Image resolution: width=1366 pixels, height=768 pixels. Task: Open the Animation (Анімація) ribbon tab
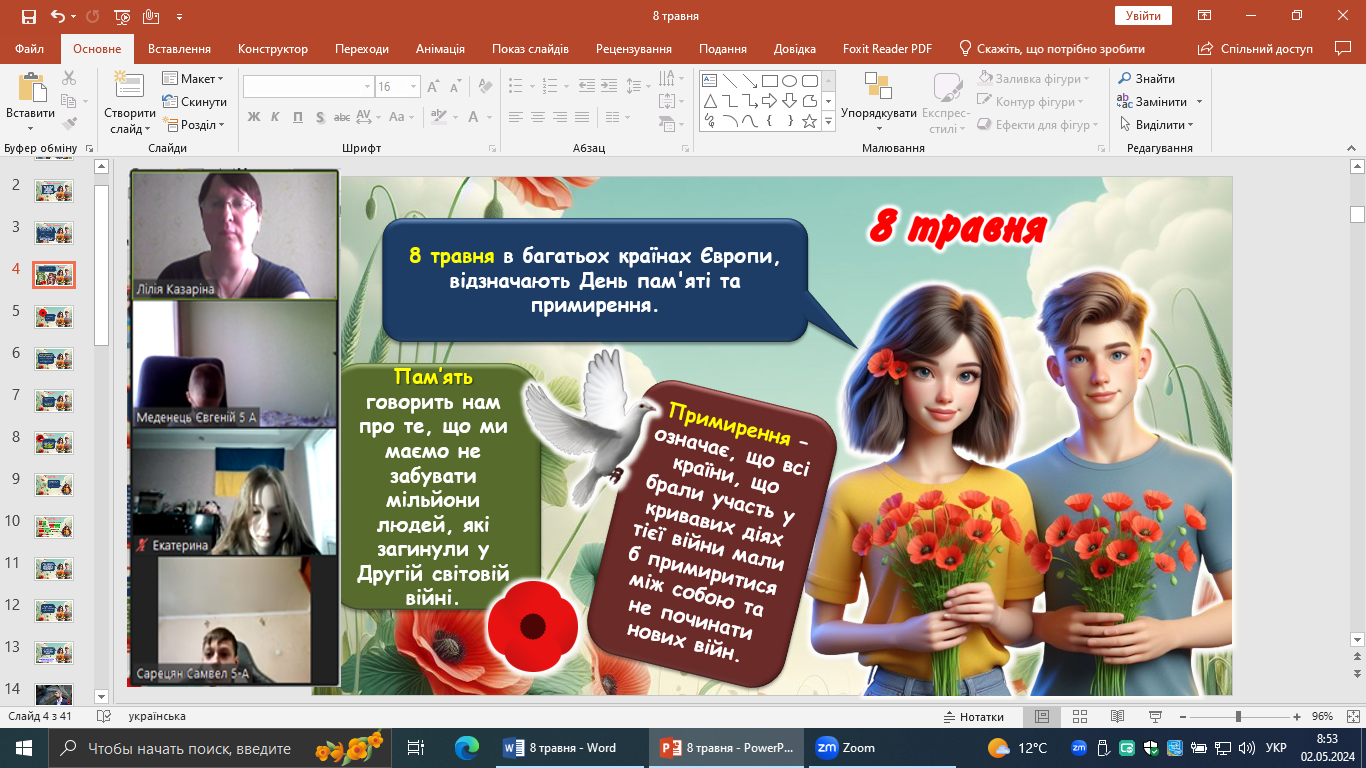pyautogui.click(x=440, y=49)
